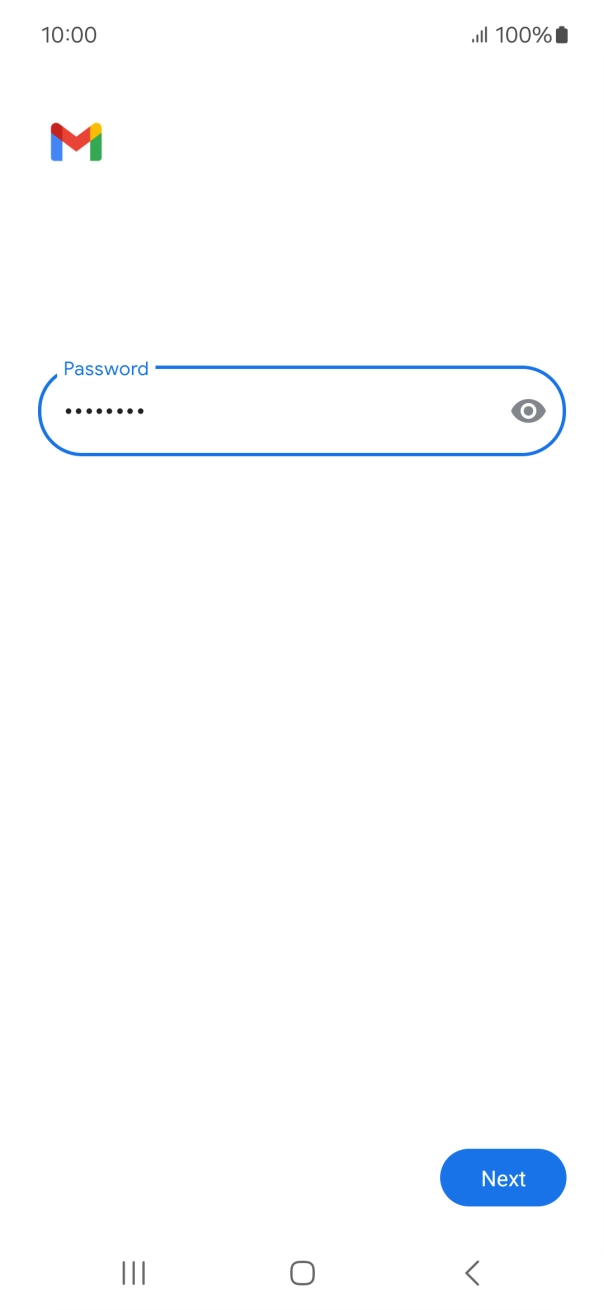Click the Password field label
604x1310 pixels.
(x=106, y=368)
